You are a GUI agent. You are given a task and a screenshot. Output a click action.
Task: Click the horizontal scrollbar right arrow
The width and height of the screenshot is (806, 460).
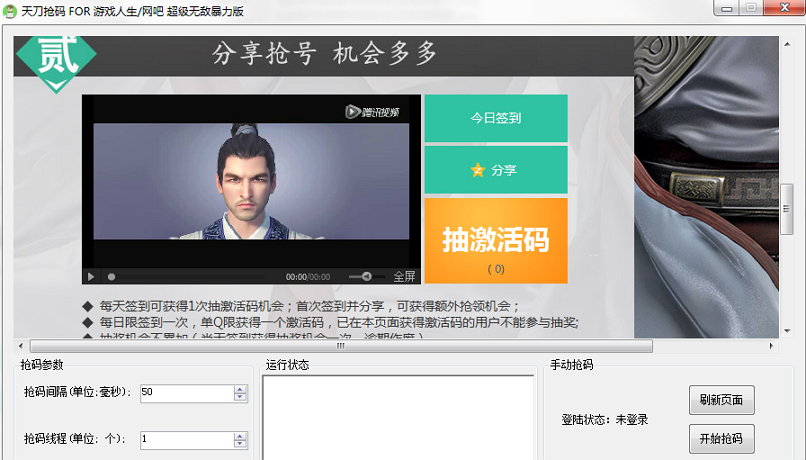[771, 346]
